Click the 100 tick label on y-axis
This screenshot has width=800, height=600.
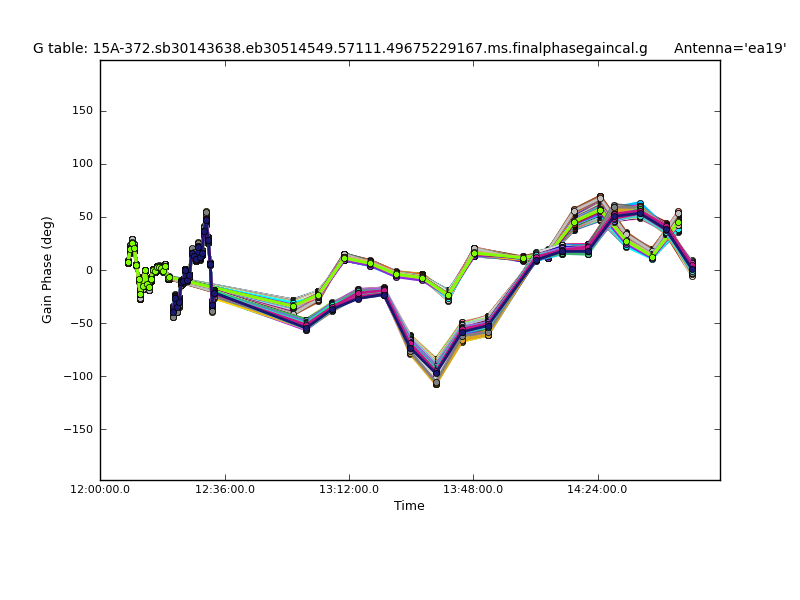81,164
